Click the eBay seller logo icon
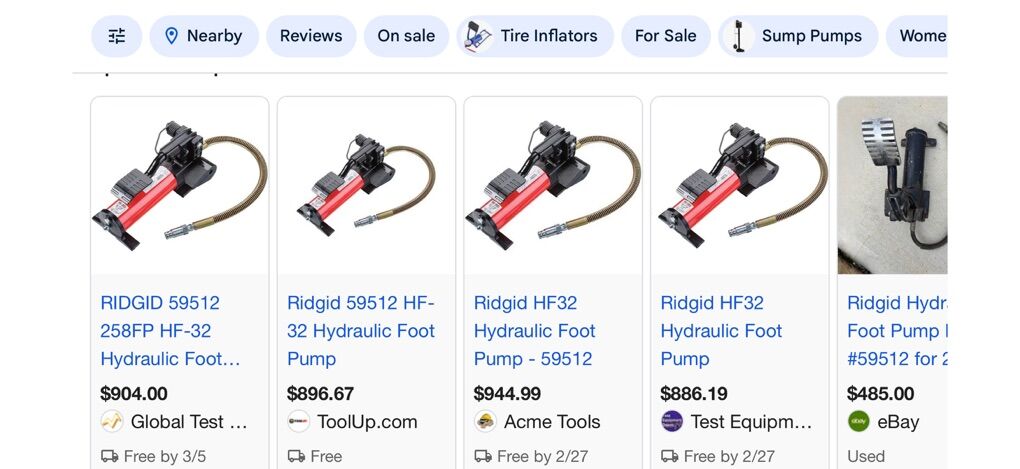Viewport: 1020px width, 469px height. (x=858, y=422)
